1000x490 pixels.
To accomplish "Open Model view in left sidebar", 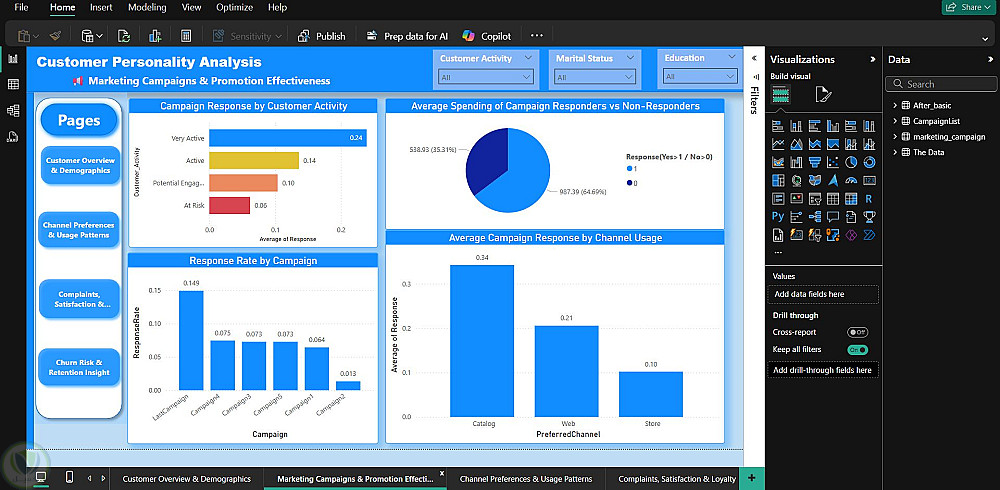I will tap(13, 110).
